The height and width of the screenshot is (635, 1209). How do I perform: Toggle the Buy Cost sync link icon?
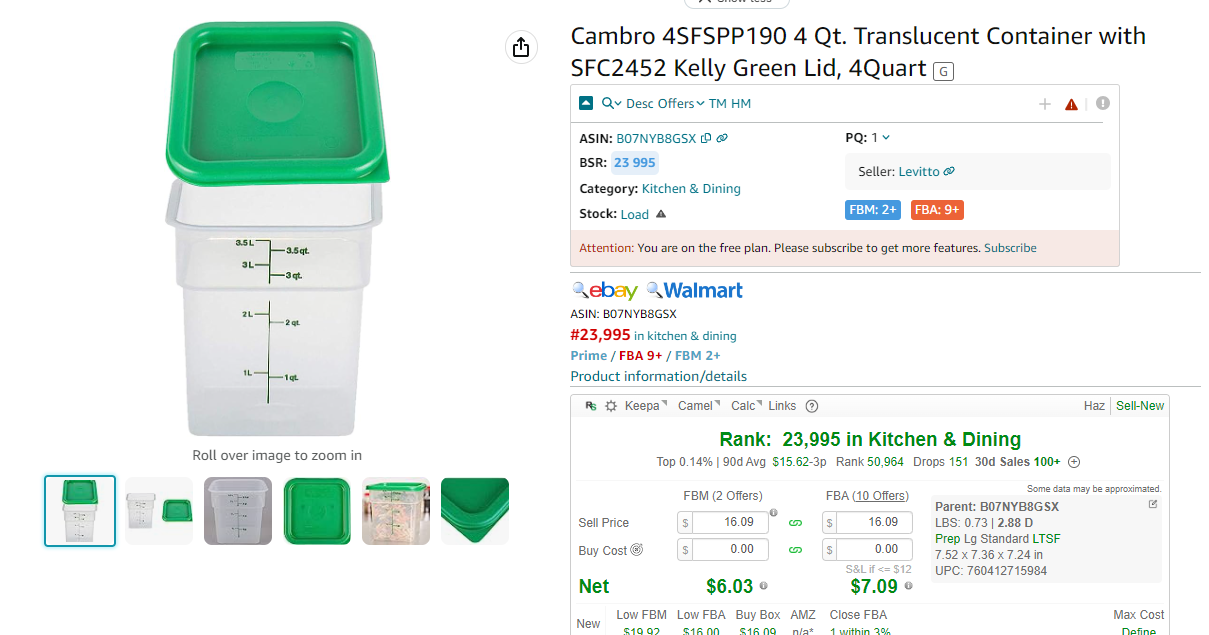tap(796, 549)
